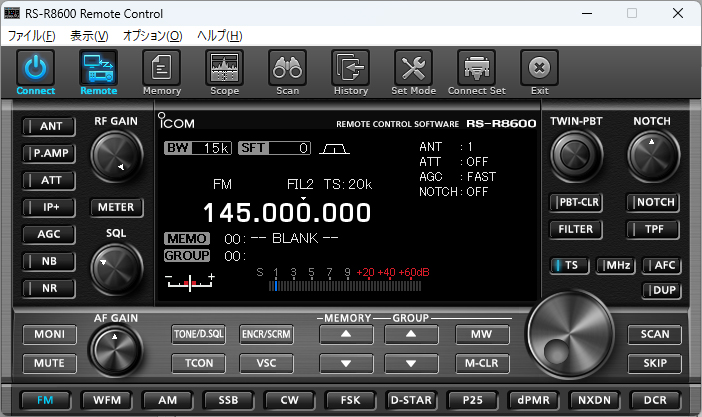Open the ファイル(F) menu
Viewport: 702px width, 417px height.
(x=32, y=36)
